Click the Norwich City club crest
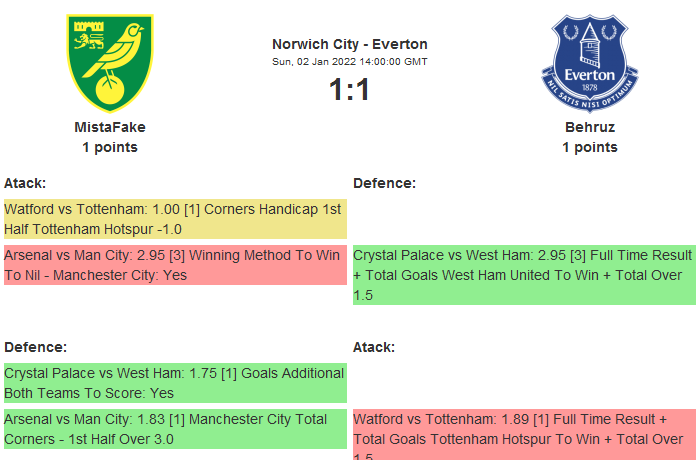700x460 pixels. 109,61
